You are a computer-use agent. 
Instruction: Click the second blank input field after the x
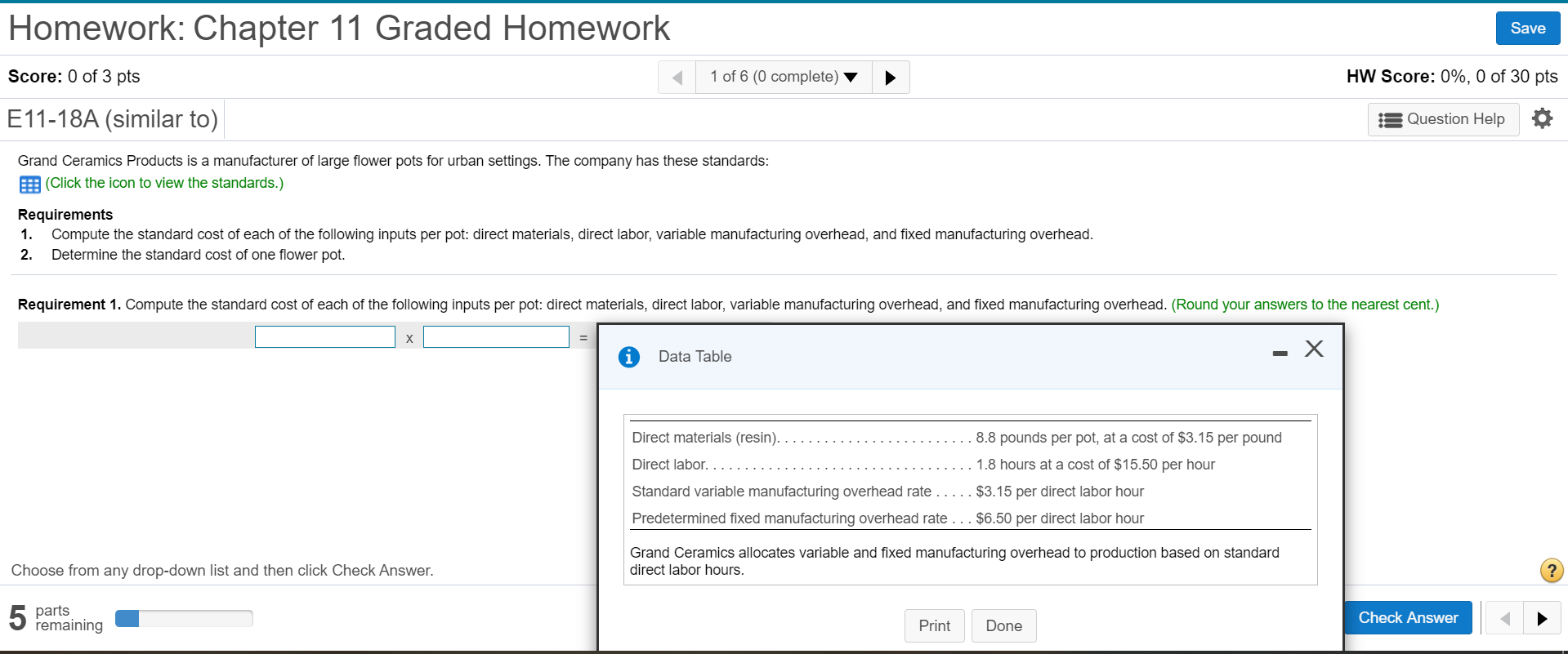496,336
